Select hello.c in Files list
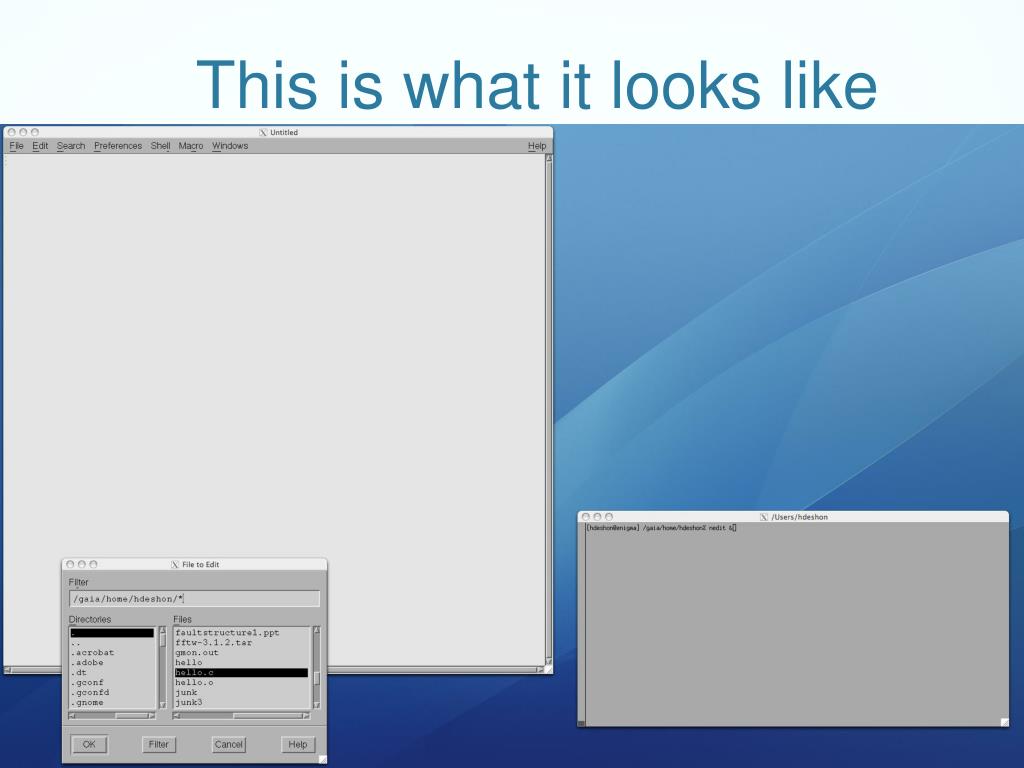Image resolution: width=1024 pixels, height=768 pixels. click(242, 673)
